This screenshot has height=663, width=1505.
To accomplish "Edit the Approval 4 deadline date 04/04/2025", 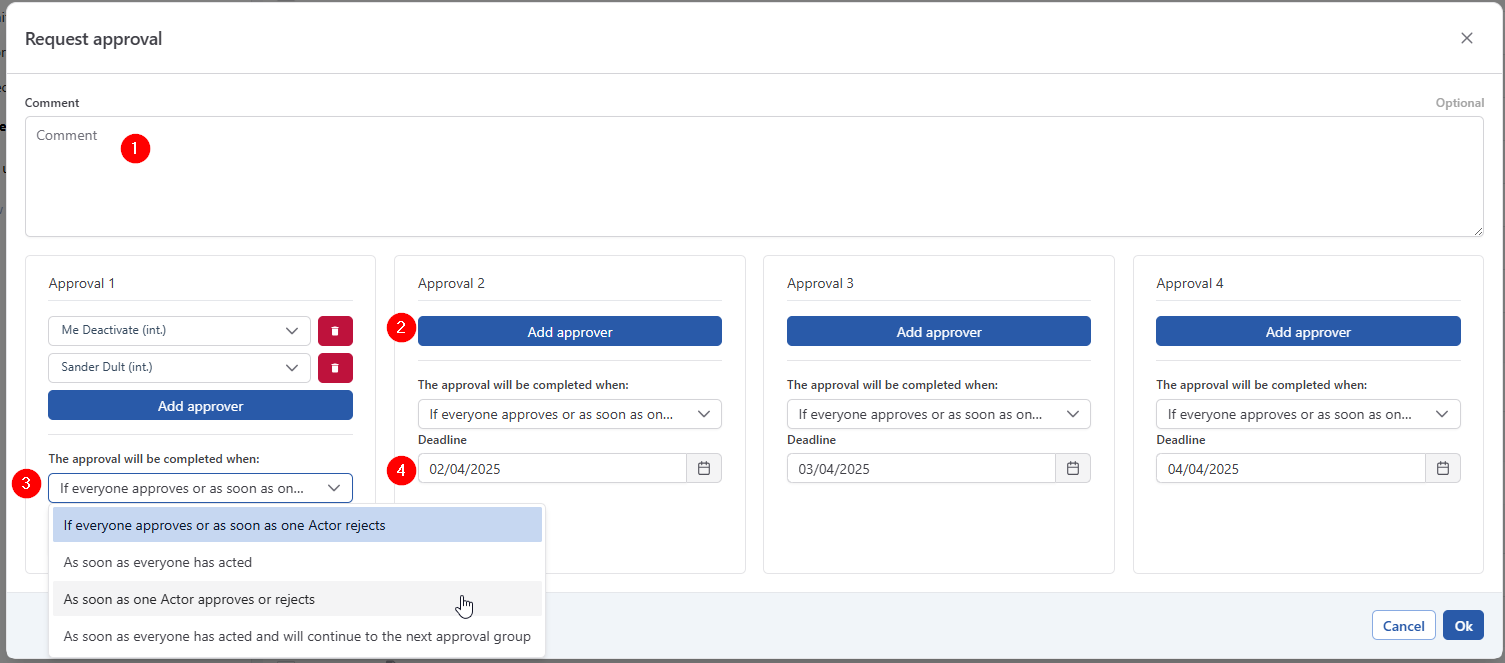I will [x=1291, y=468].
